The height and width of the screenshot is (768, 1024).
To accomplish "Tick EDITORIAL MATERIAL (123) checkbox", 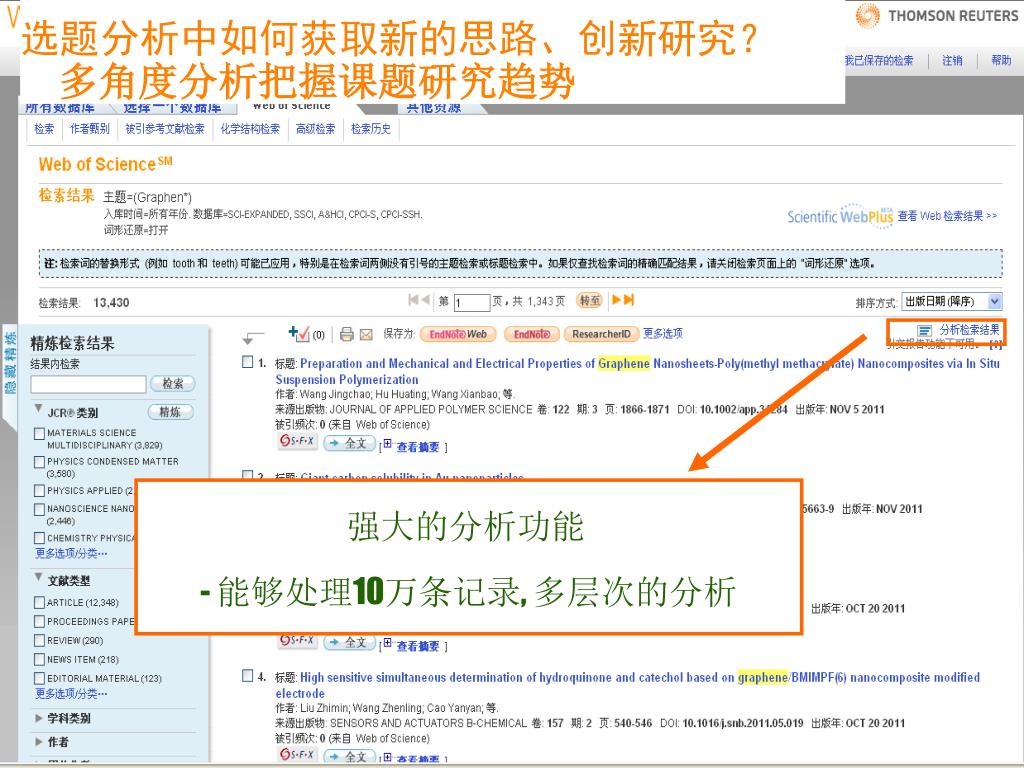I will pyautogui.click(x=39, y=679).
